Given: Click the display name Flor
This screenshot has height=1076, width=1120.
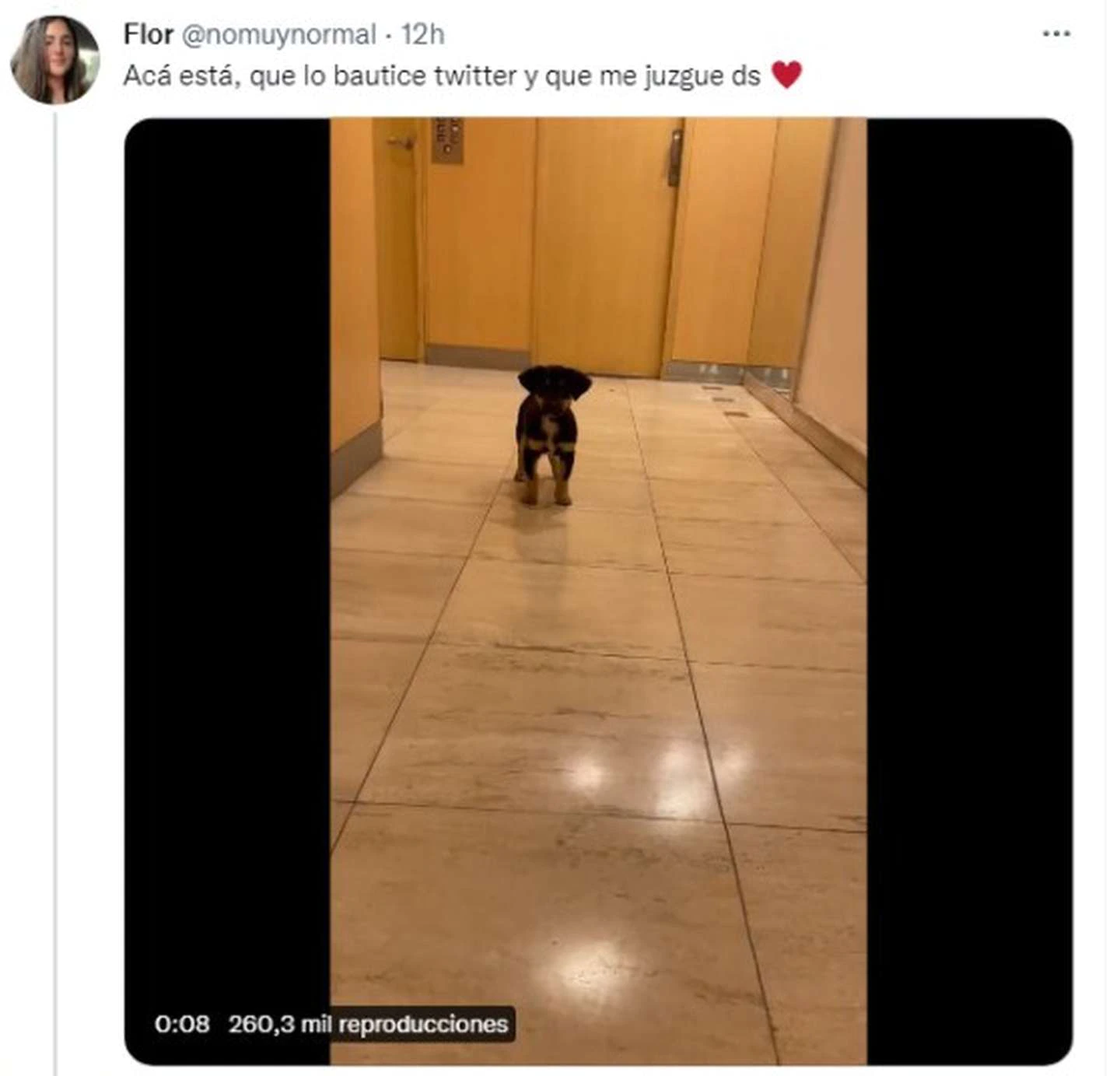Looking at the screenshot, I should pyautogui.click(x=148, y=34).
